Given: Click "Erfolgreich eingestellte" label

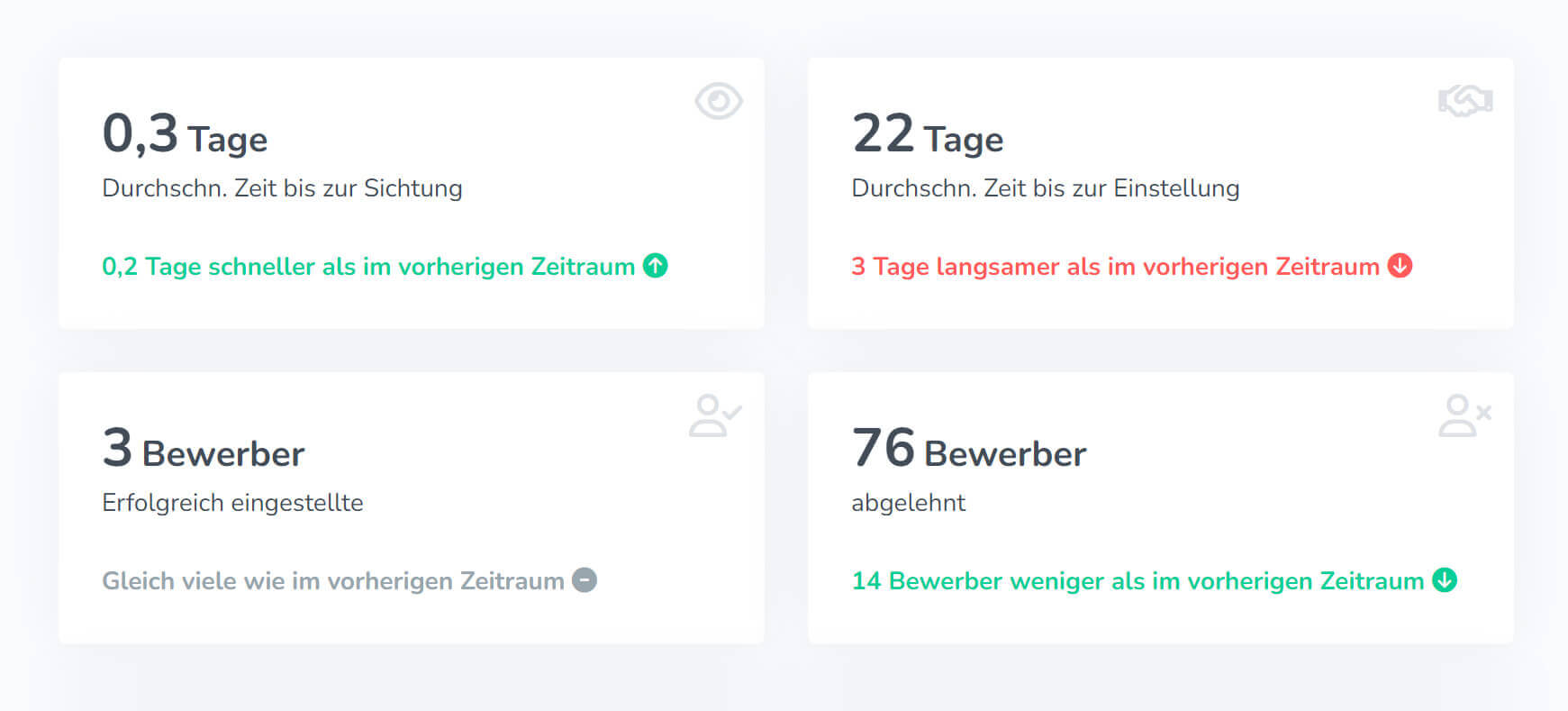Looking at the screenshot, I should point(232,503).
